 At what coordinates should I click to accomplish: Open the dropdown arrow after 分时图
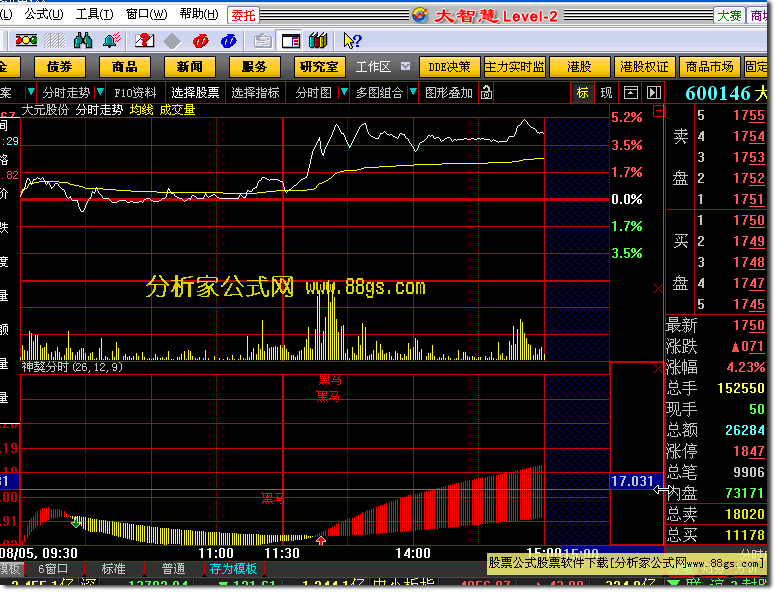tap(343, 92)
